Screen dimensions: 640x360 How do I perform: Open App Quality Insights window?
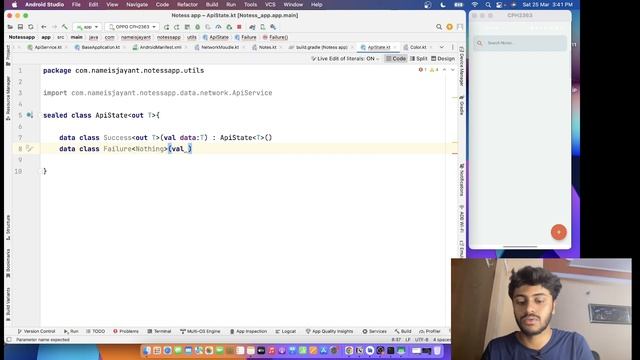(x=329, y=331)
